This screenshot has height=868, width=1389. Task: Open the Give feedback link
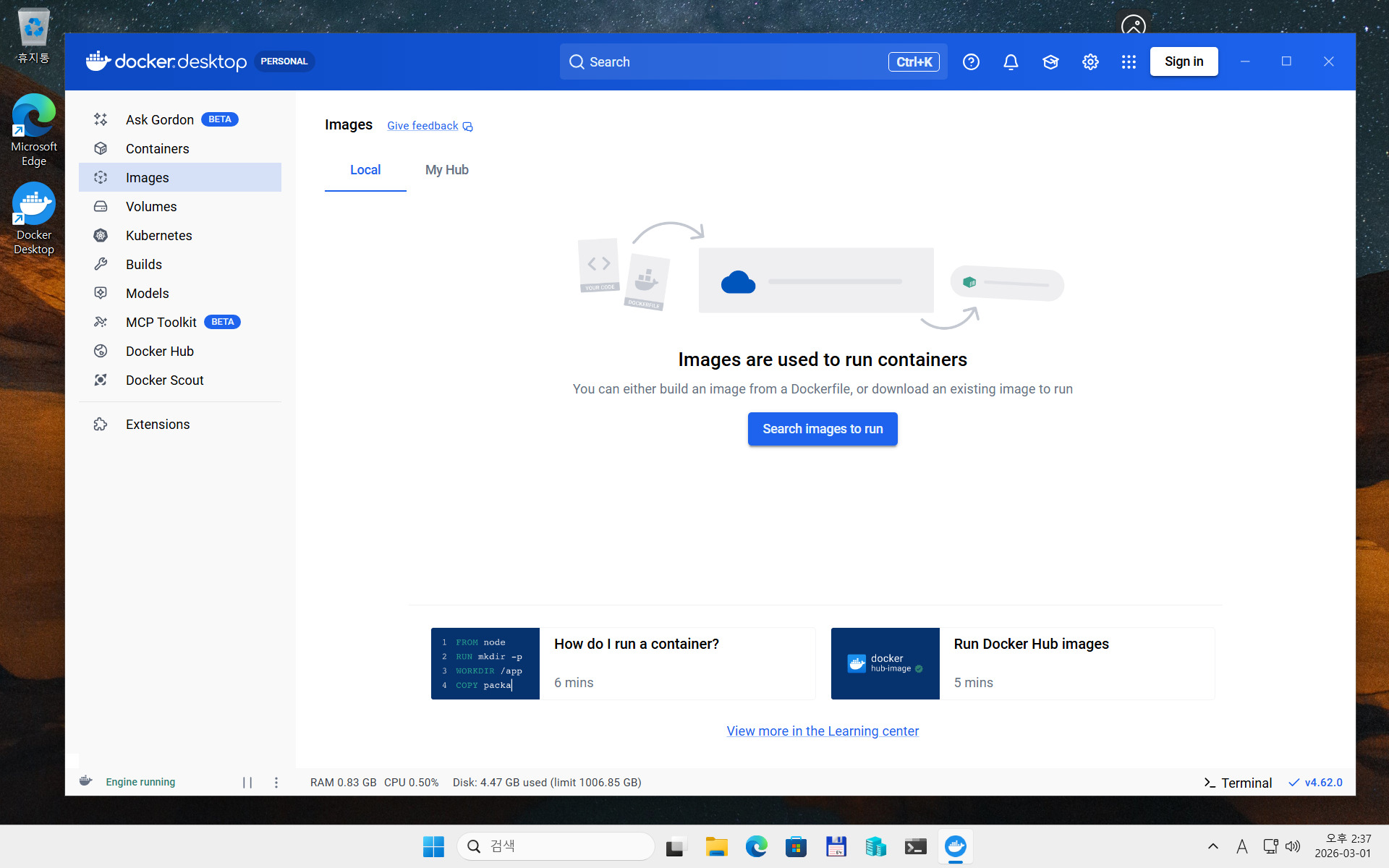click(x=422, y=126)
